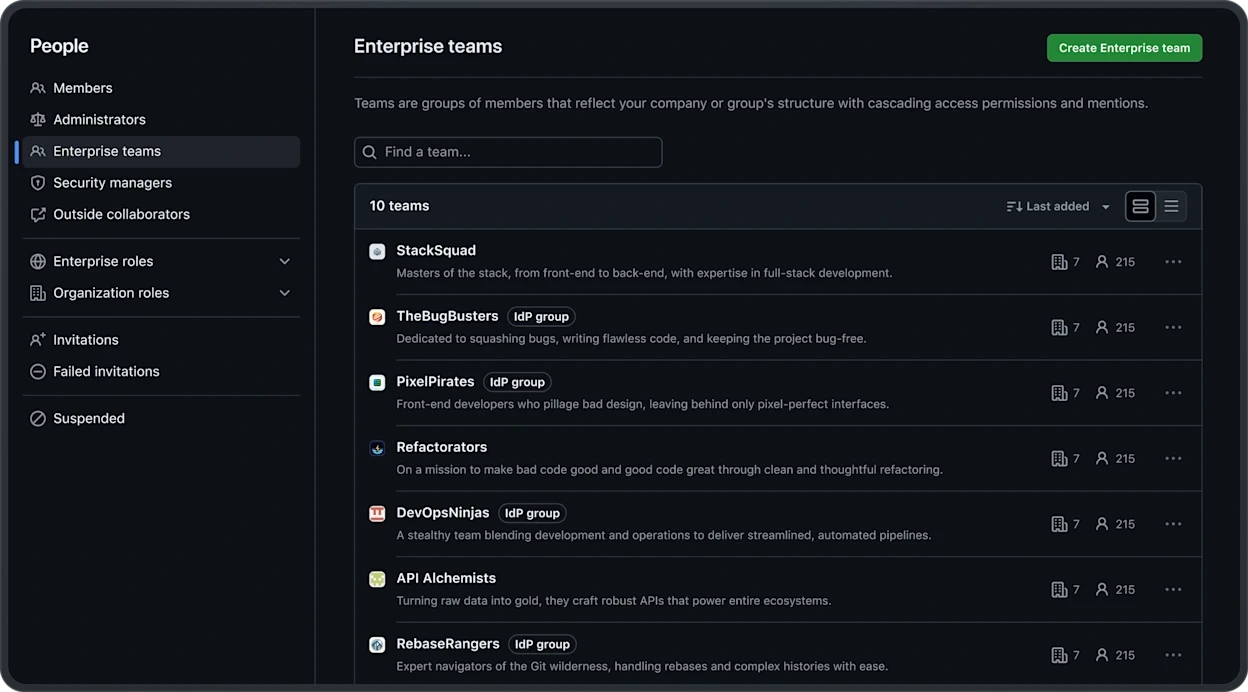Viewport: 1248px width, 692px height.
Task: Open Invitations in the sidebar
Action: 161,340
